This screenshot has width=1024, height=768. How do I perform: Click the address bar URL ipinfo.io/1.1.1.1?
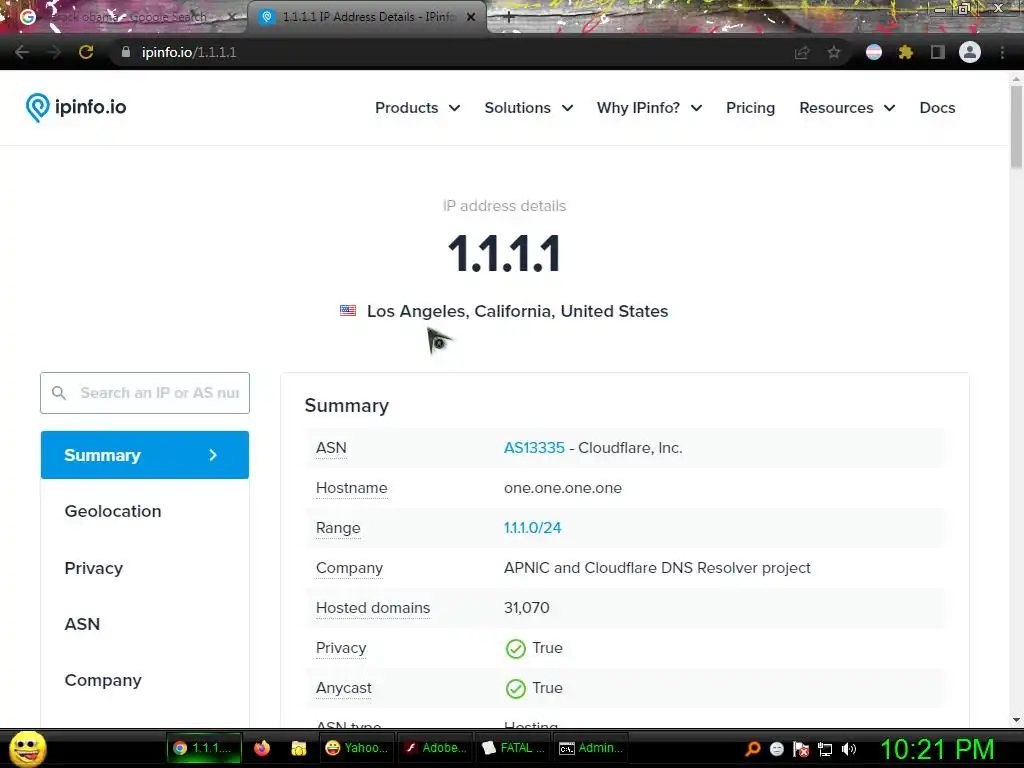[189, 52]
